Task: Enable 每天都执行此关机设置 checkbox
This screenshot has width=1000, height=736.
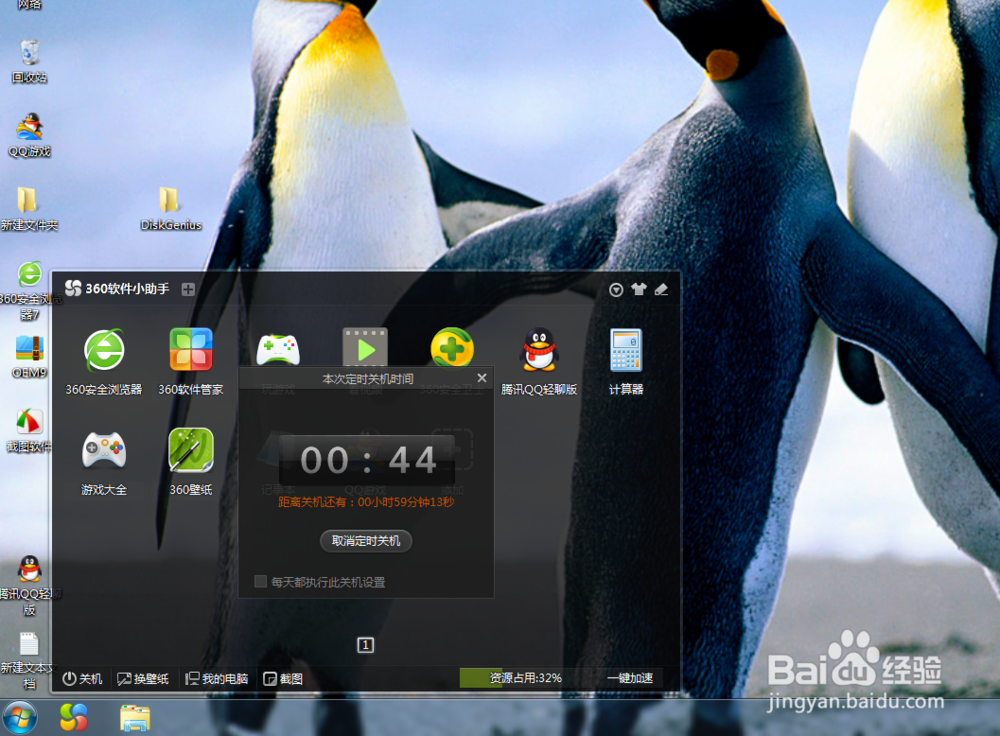Action: point(260,581)
